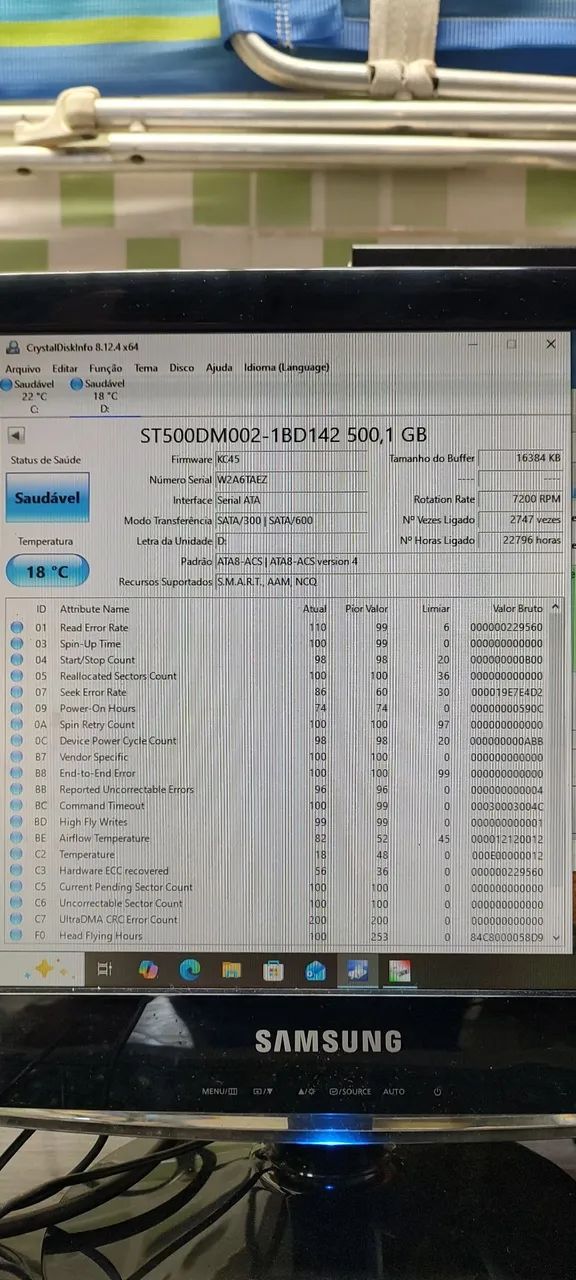Click the status circle for Current Pending Sector Count
The height and width of the screenshot is (1280, 576).
(x=16, y=887)
